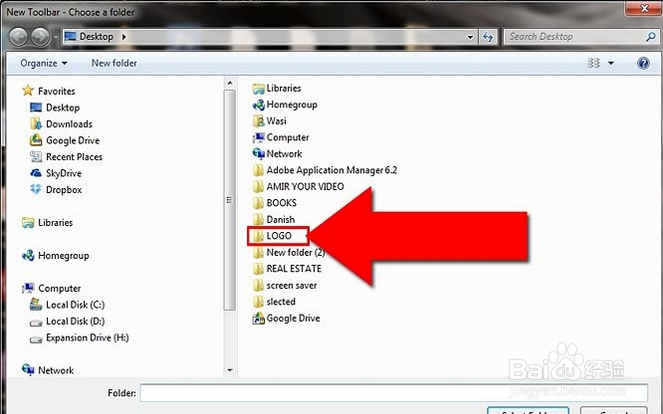Open Recent Places in navigation pane
Viewport: 663px width, 414px height.
(x=74, y=157)
